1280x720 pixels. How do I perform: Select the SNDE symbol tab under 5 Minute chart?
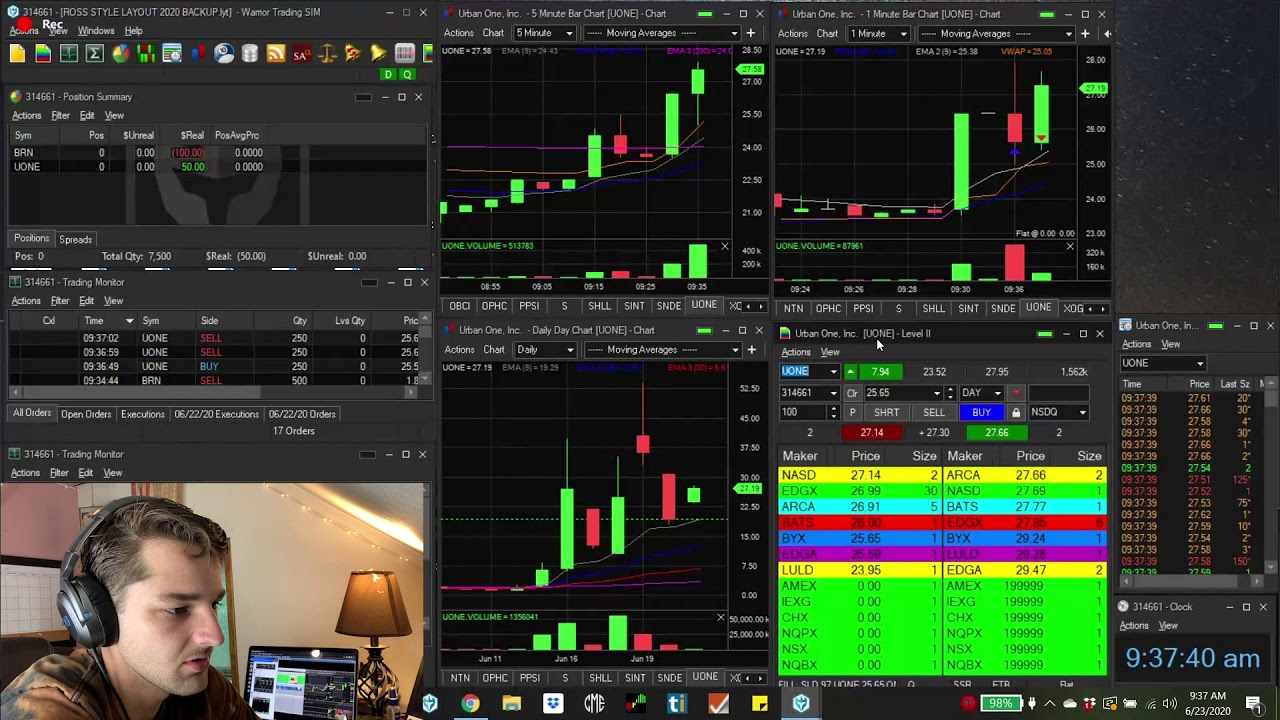[669, 306]
